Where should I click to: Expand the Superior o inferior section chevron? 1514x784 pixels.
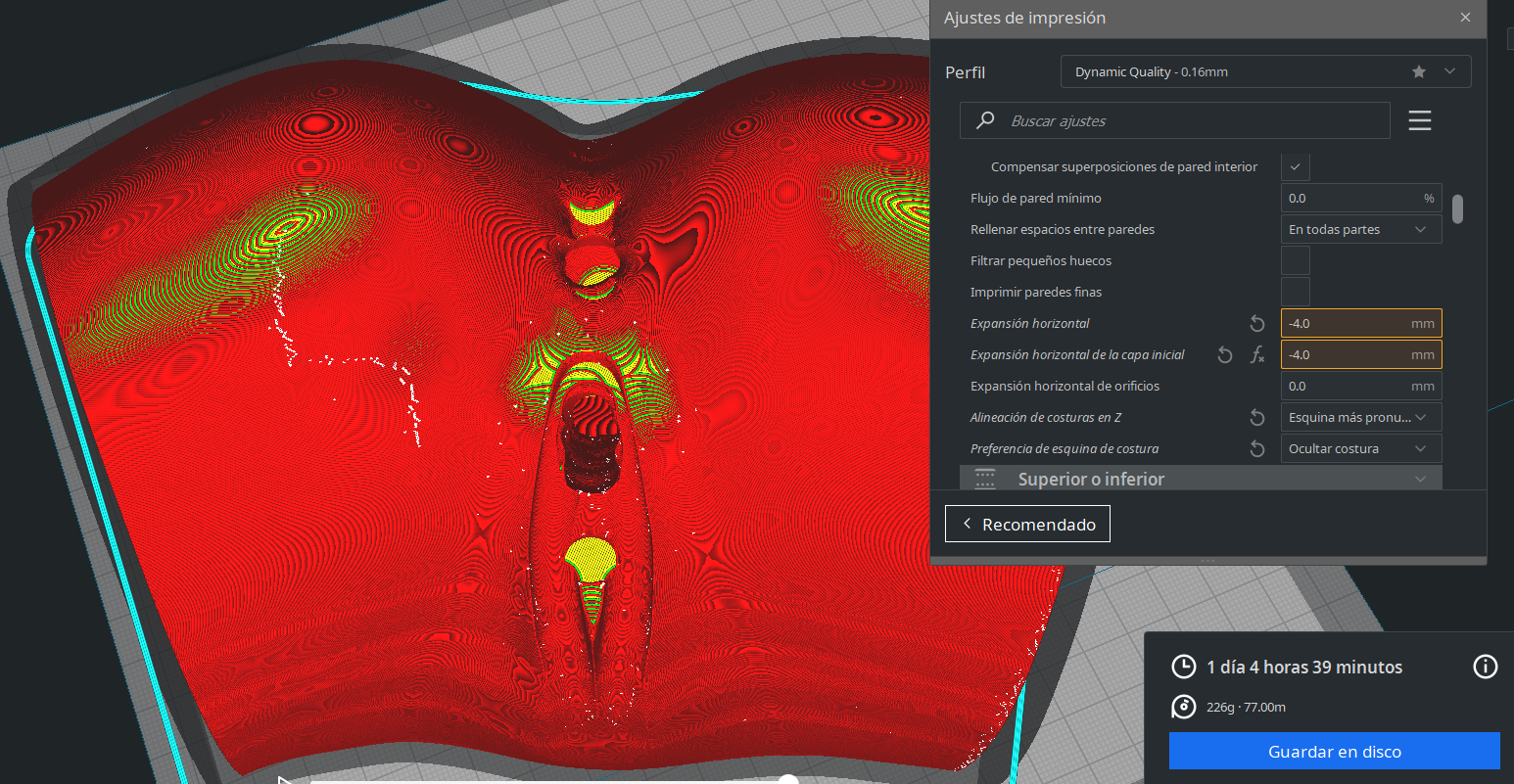(x=1421, y=479)
